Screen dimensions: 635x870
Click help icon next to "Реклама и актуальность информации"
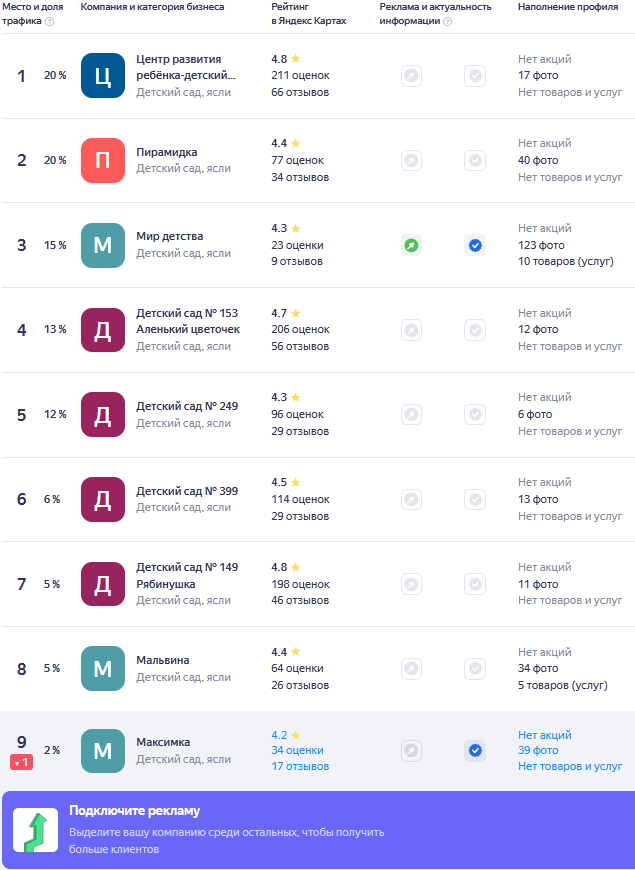(447, 21)
